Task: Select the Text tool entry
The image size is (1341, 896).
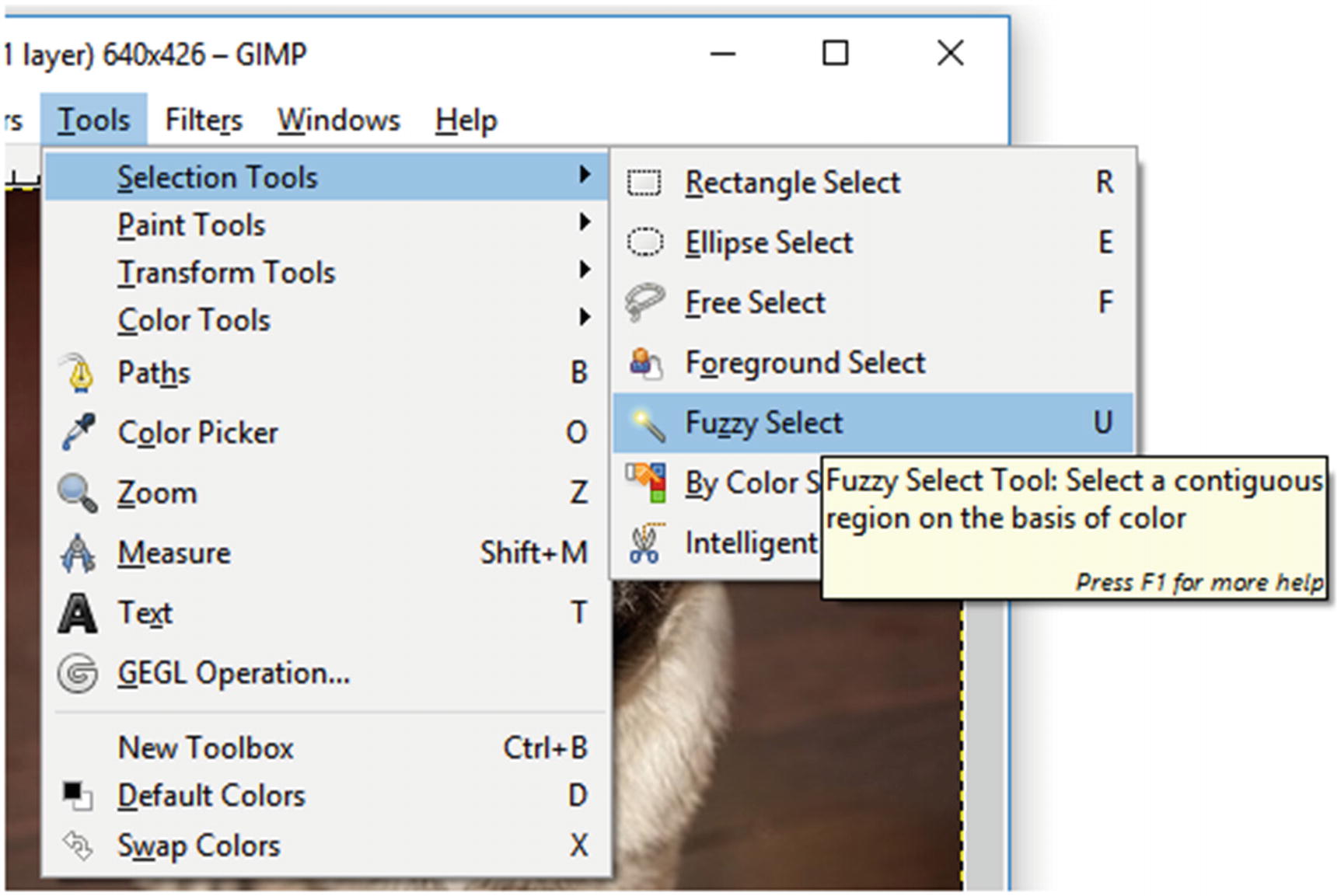Action: pyautogui.click(x=326, y=613)
